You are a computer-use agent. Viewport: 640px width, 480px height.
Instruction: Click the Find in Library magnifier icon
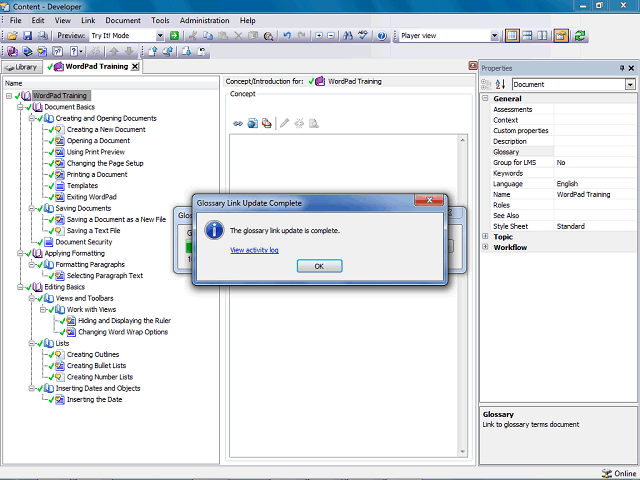coord(268,36)
